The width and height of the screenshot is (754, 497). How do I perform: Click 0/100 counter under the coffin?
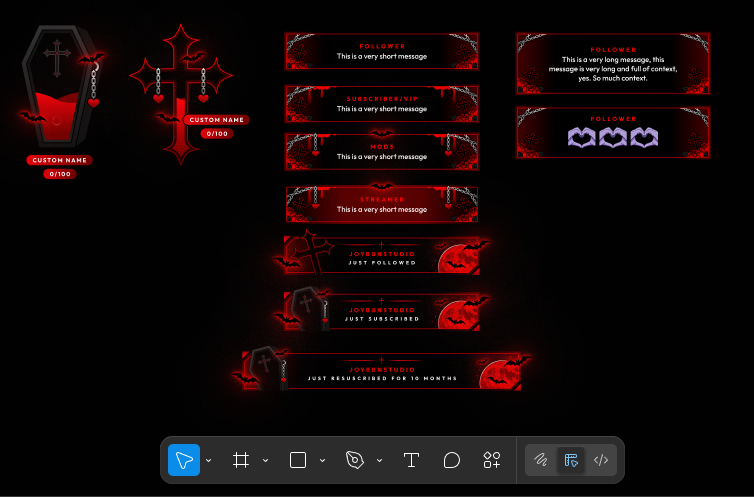[x=60, y=174]
